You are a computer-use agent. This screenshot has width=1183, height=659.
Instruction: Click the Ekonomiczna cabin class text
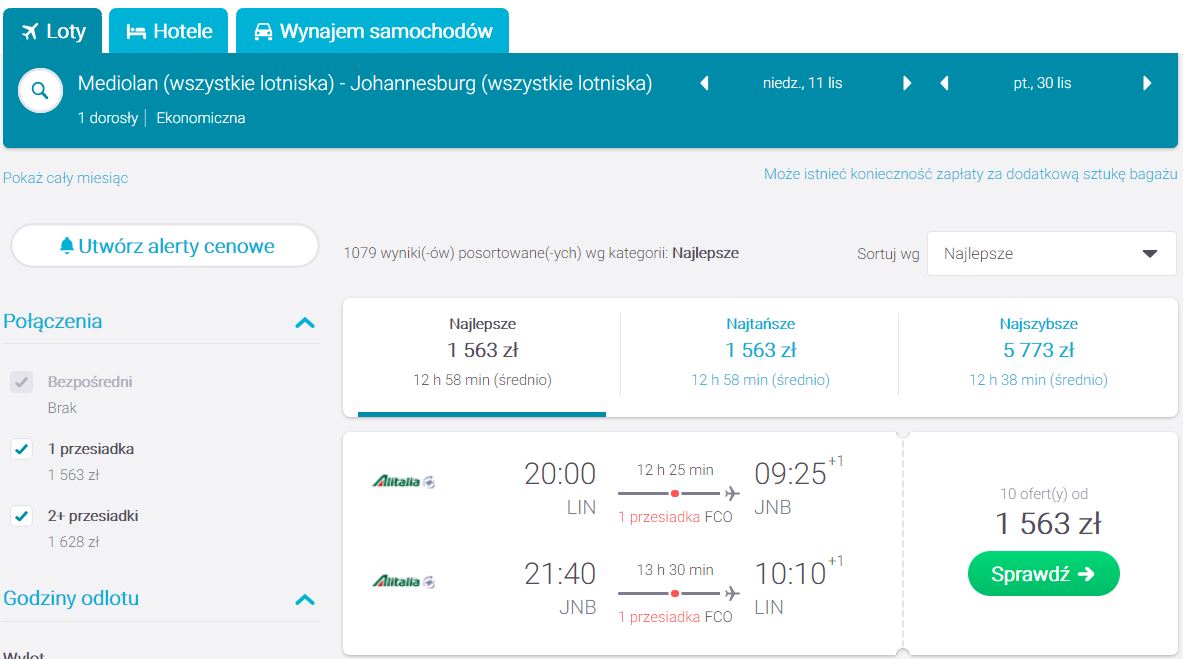(201, 118)
